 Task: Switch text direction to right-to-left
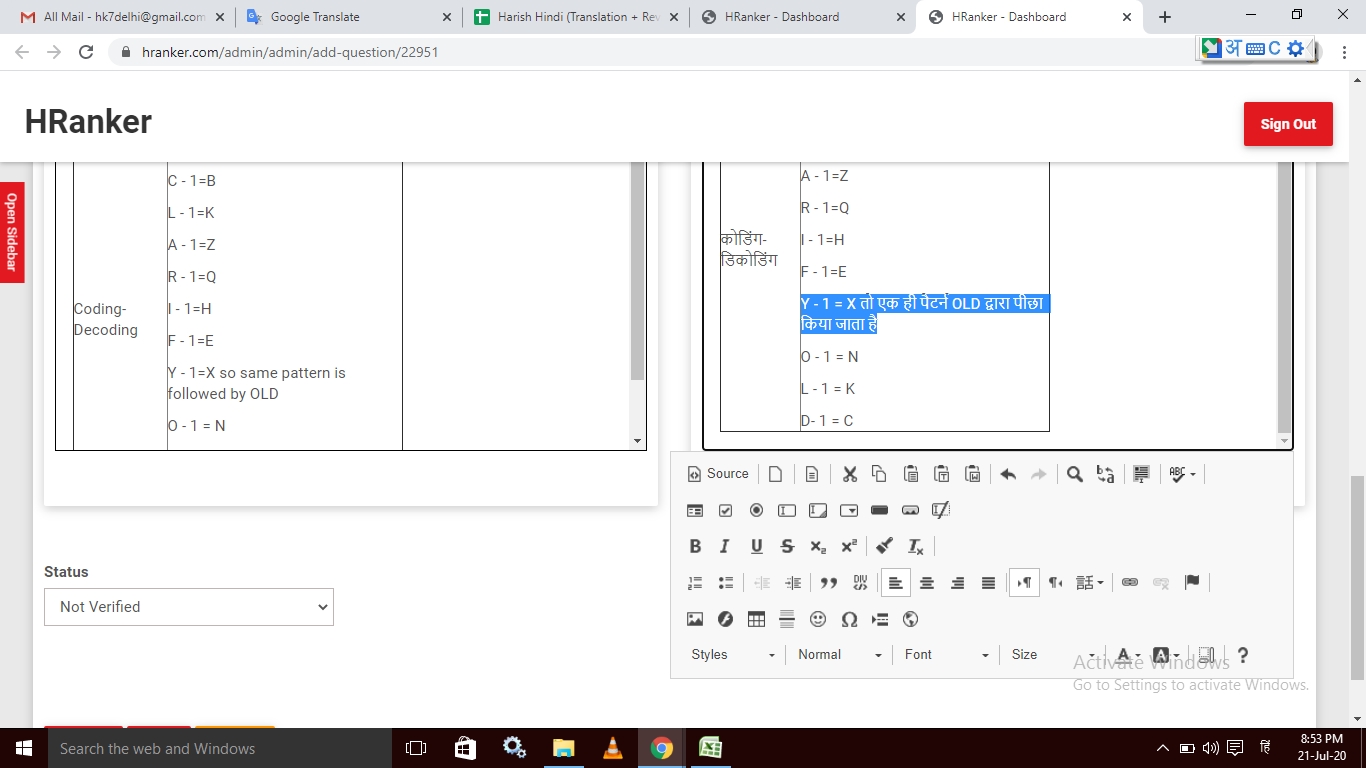[x=1055, y=582]
